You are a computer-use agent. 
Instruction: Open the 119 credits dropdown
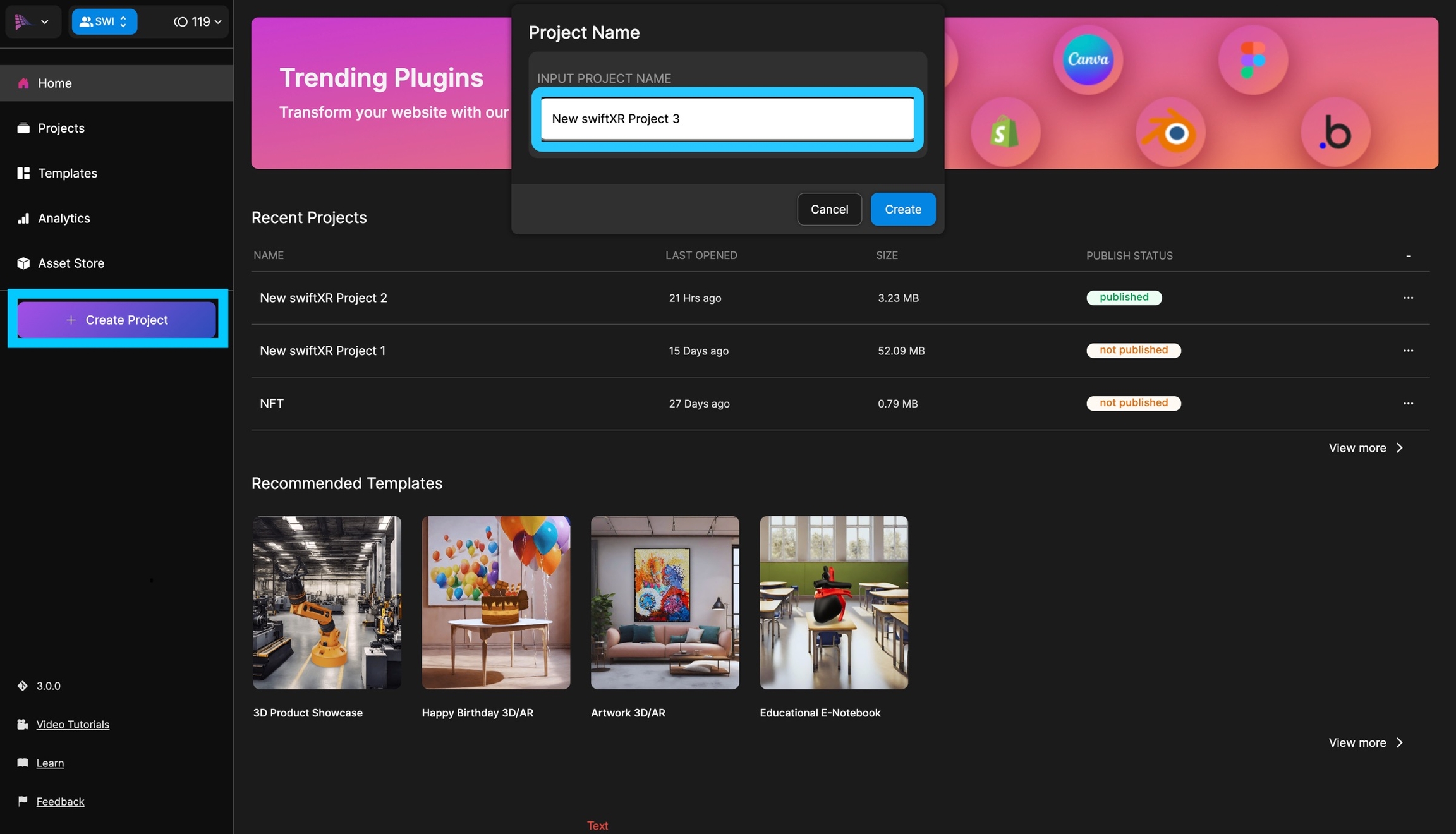(x=197, y=21)
